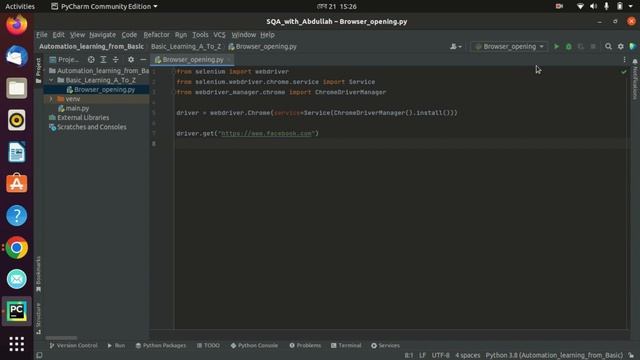Viewport: 640px width, 360px height.
Task: Open Google Chrome from the Ubuntu dock
Action: (x=17, y=248)
